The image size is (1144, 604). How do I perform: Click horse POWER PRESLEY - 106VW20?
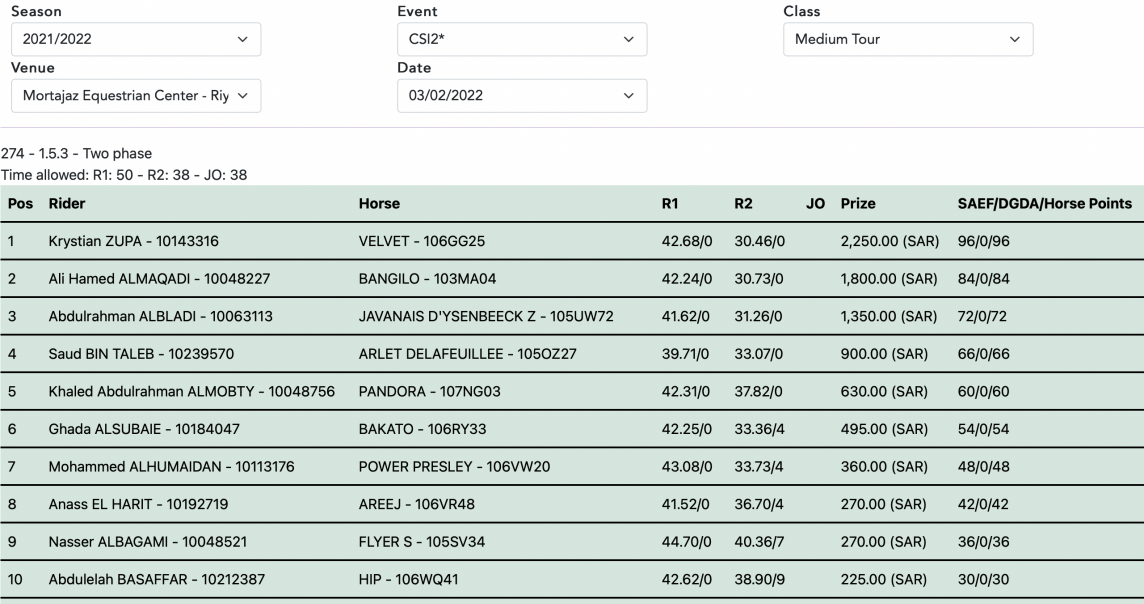(x=455, y=467)
